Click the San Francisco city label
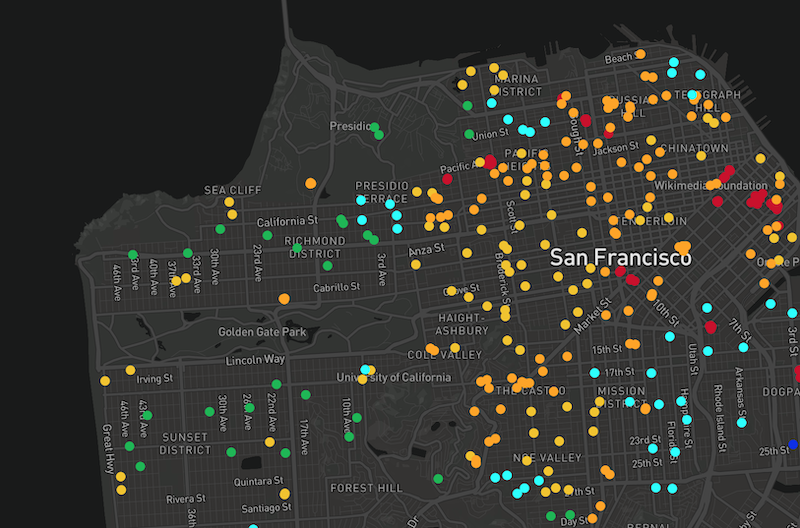 [620, 258]
